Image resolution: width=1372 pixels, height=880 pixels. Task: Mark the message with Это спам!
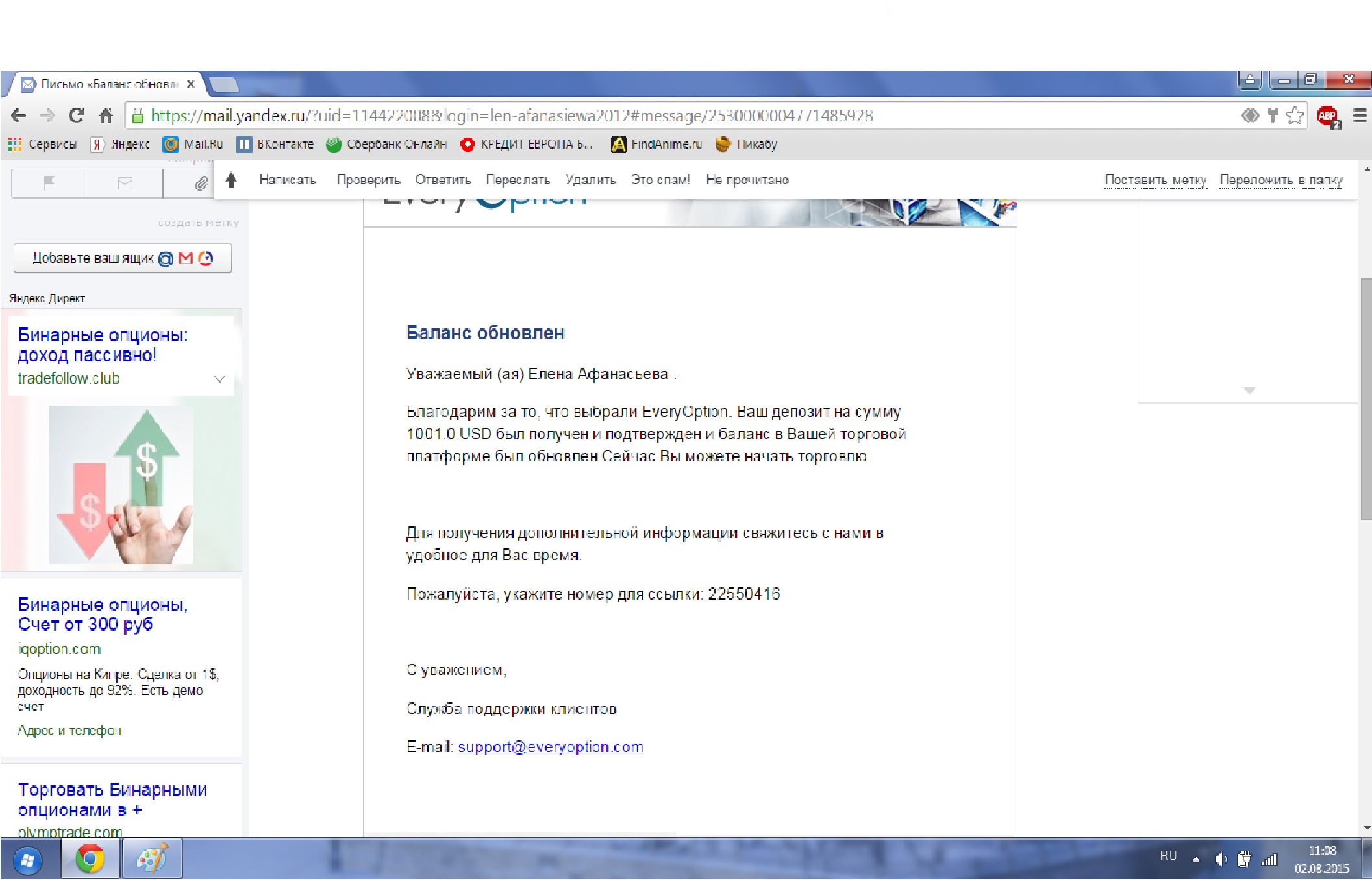click(x=660, y=180)
